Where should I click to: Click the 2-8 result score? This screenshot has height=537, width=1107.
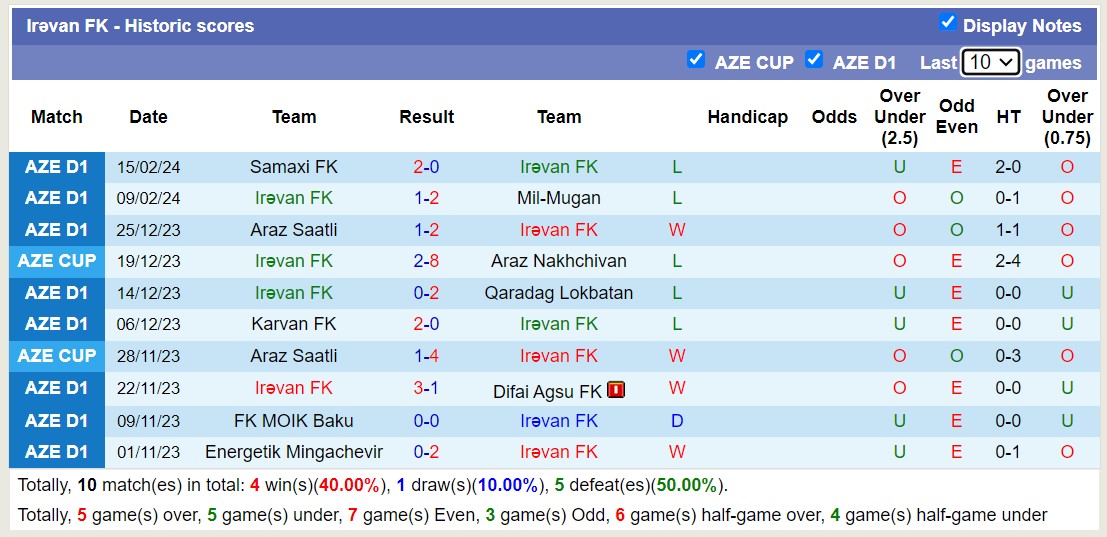point(427,261)
